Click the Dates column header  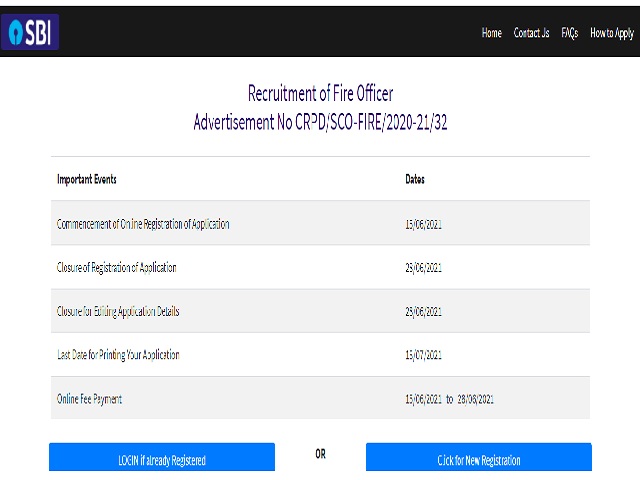pyautogui.click(x=415, y=179)
